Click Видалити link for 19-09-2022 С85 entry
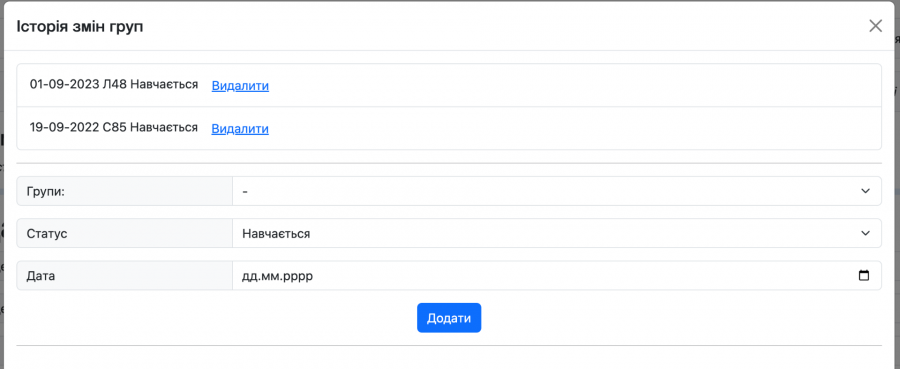This screenshot has width=900, height=369. pyautogui.click(x=240, y=129)
